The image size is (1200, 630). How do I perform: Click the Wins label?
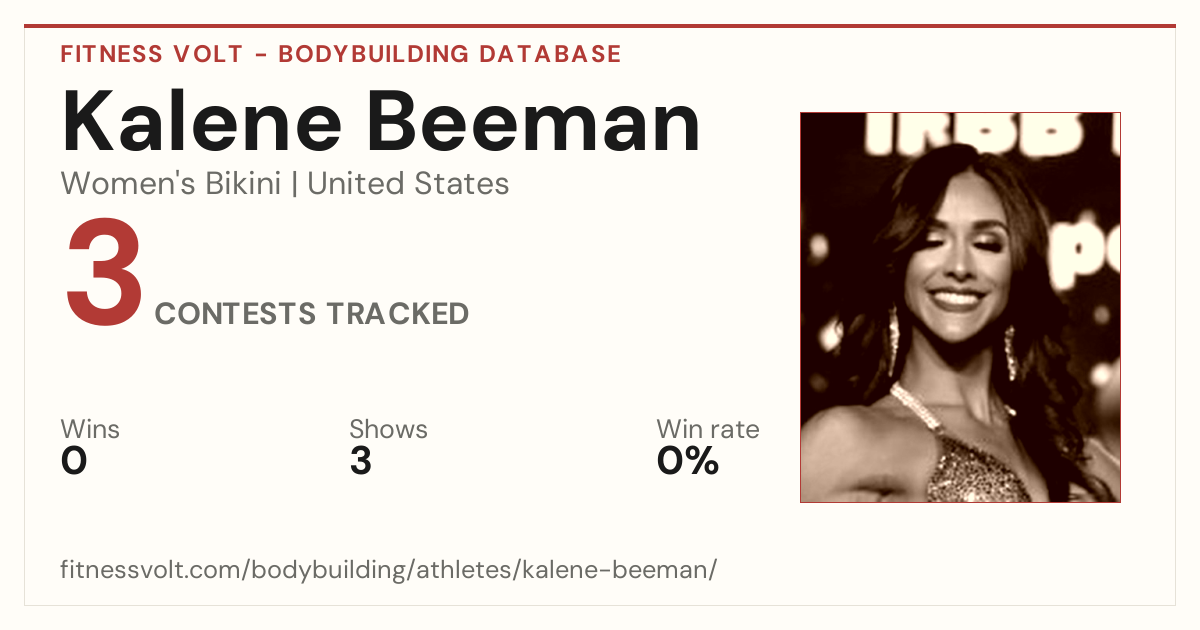point(90,430)
